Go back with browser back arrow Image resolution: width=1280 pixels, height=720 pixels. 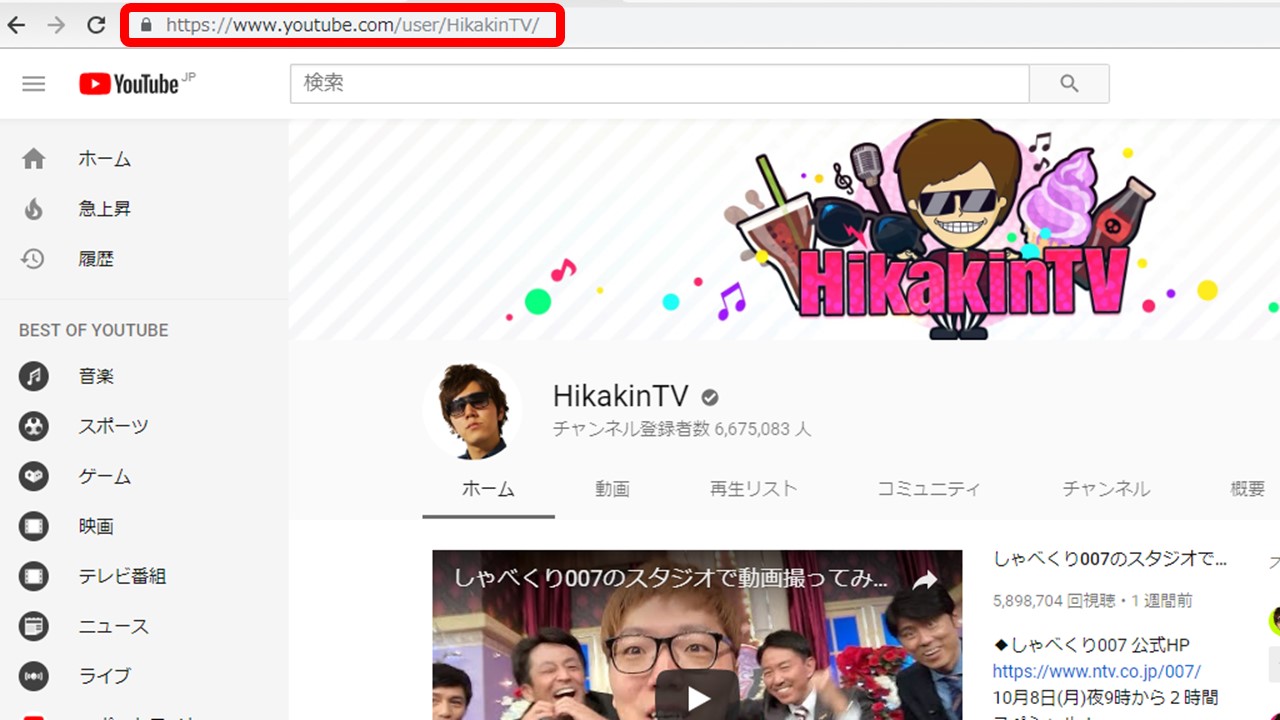[x=16, y=25]
